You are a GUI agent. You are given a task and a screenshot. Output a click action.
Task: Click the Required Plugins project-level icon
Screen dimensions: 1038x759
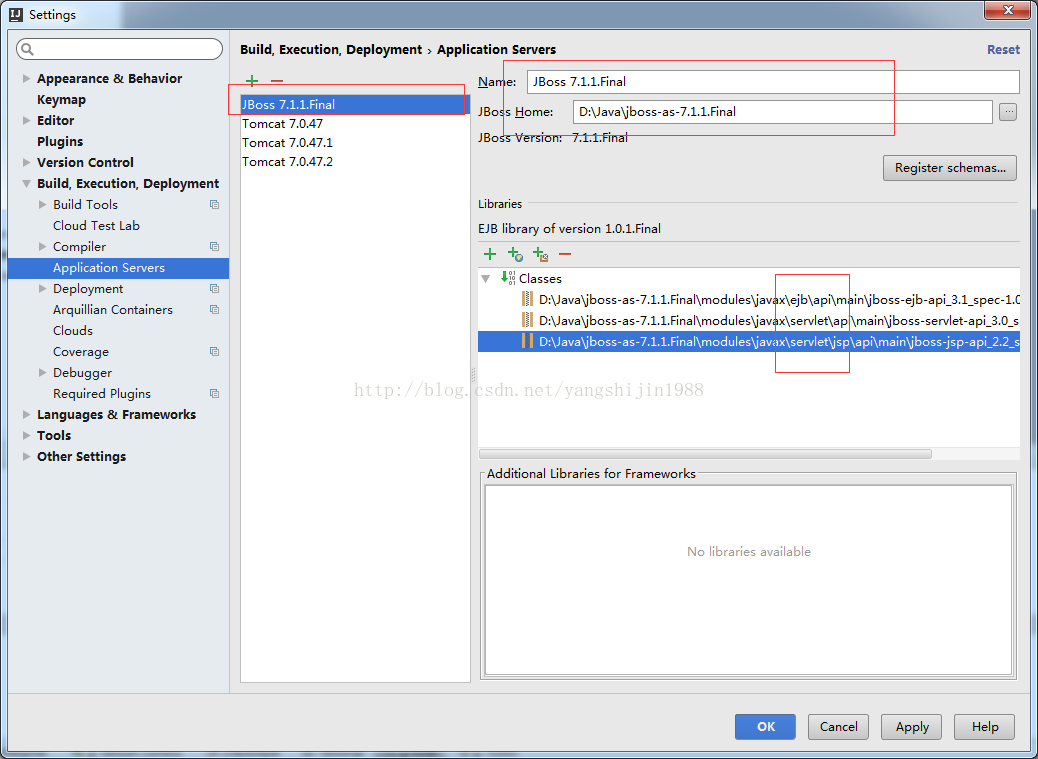point(214,394)
